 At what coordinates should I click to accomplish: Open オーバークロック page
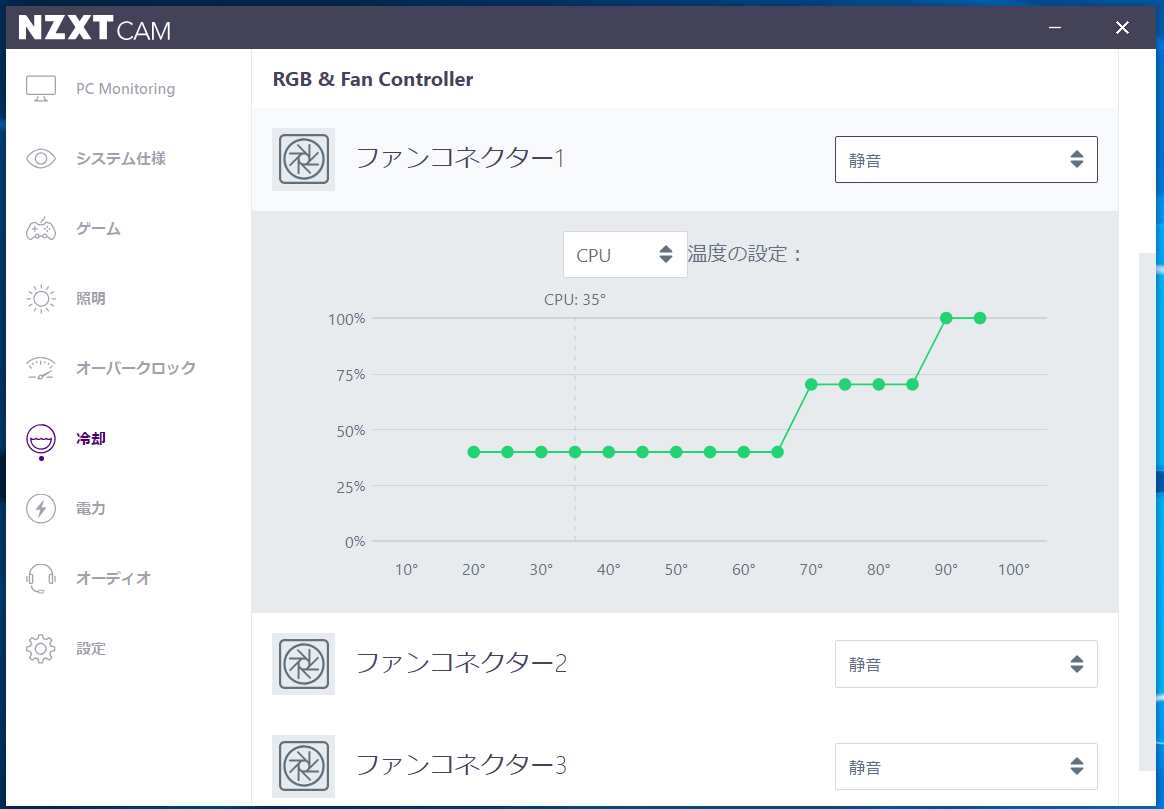136,368
